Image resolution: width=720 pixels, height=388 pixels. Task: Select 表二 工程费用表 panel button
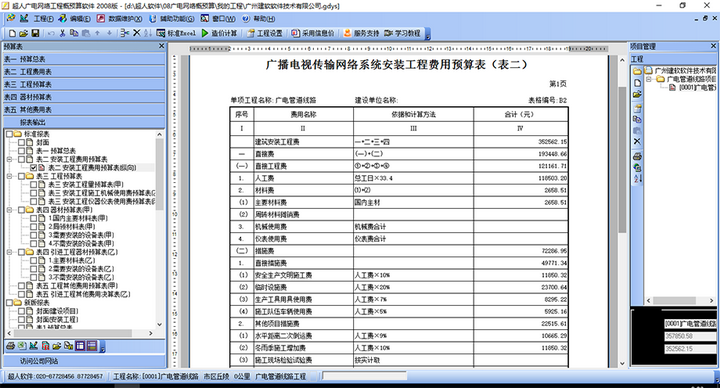84,72
